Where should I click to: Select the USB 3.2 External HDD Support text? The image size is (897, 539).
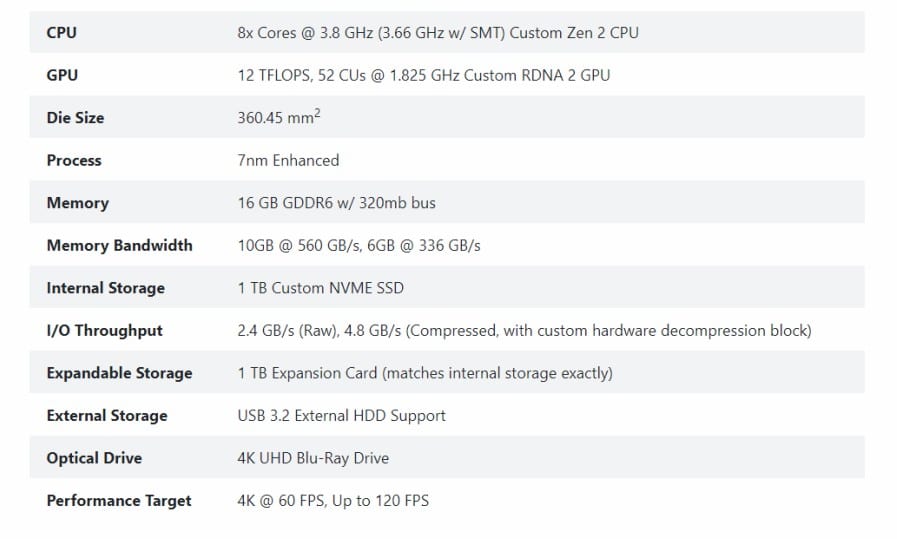[341, 415]
